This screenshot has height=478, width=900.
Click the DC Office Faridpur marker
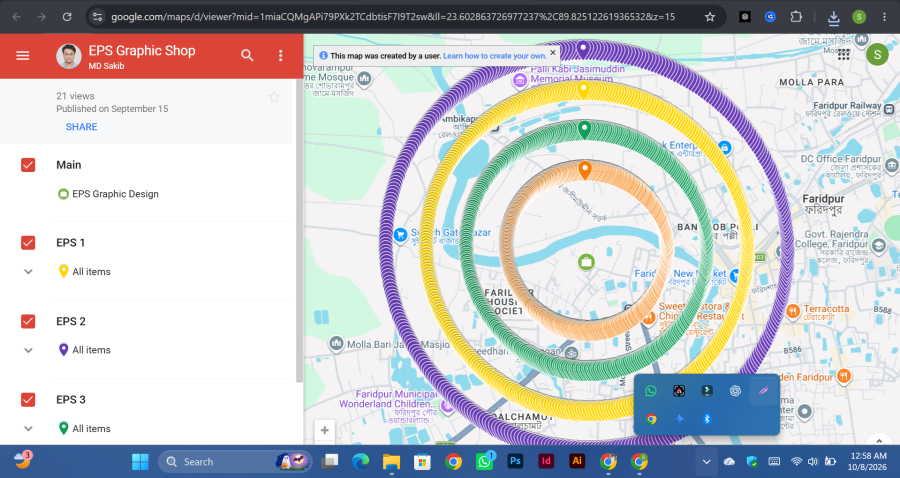click(891, 166)
